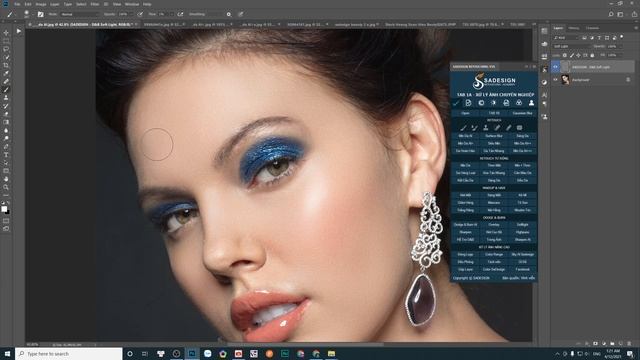Click the checkmark icon in Sadesign panel

(456, 103)
